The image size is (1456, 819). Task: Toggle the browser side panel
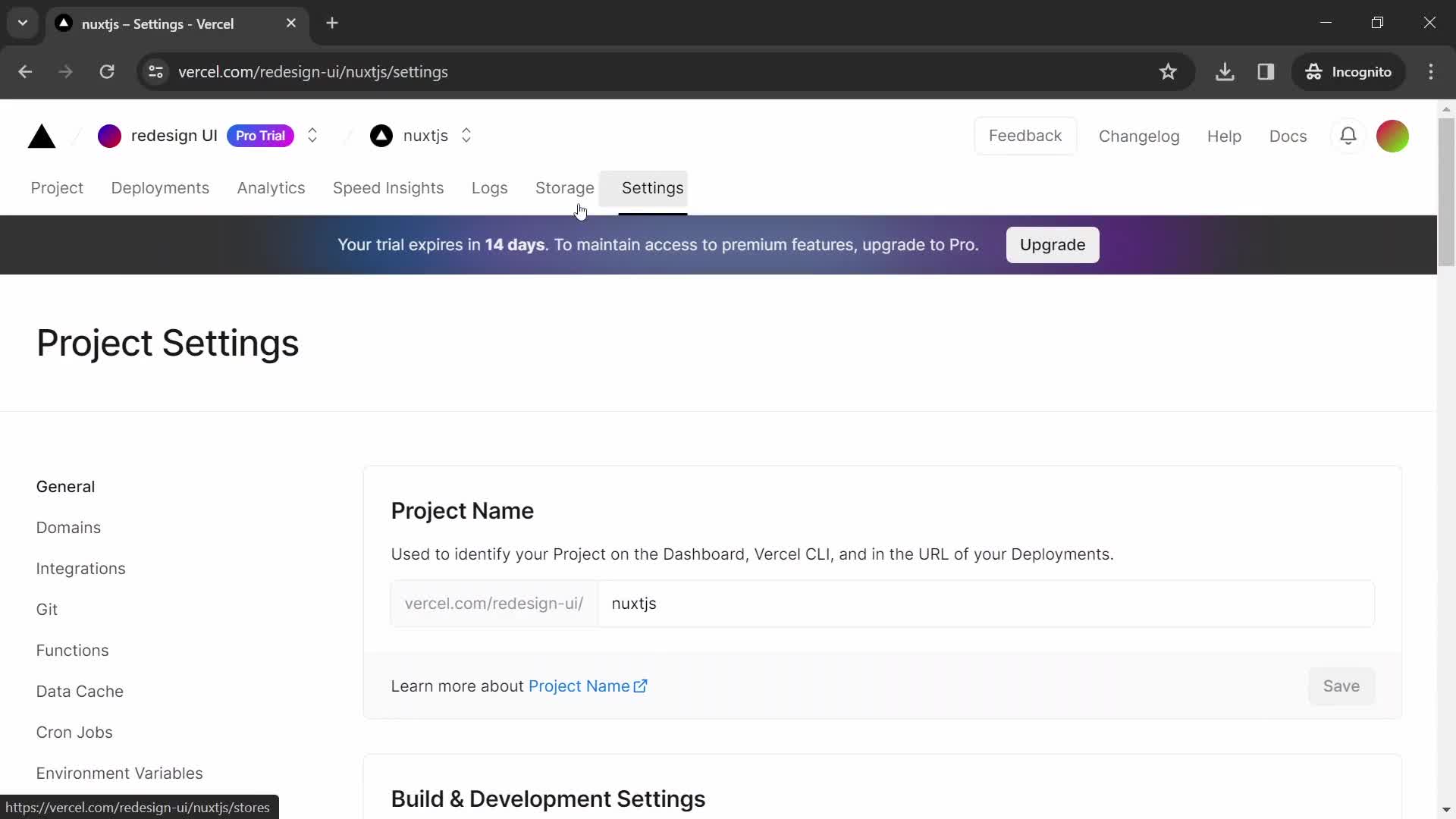click(x=1266, y=72)
